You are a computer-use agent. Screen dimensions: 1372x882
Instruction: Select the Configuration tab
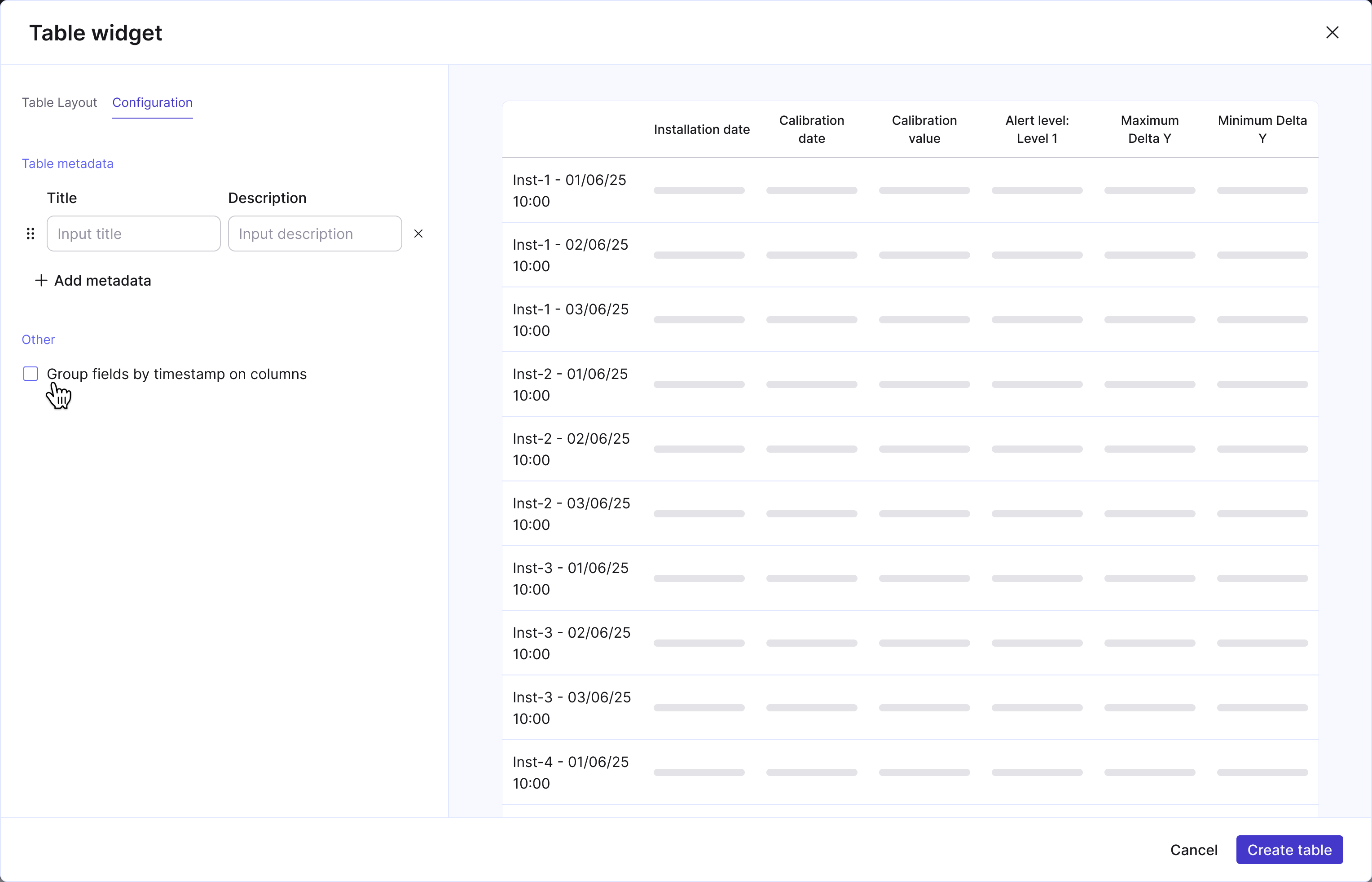point(152,102)
